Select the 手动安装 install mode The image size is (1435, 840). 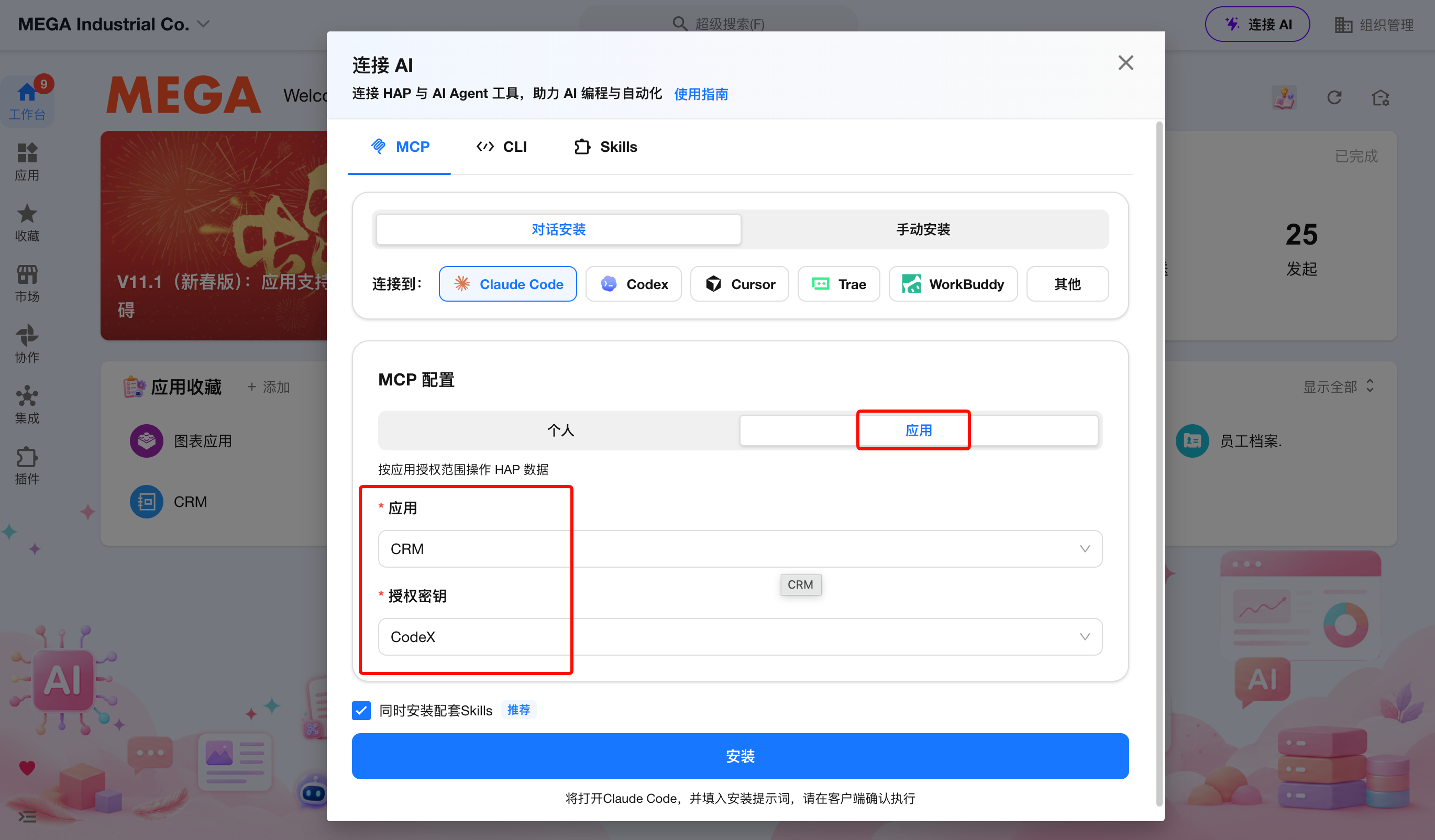923,229
